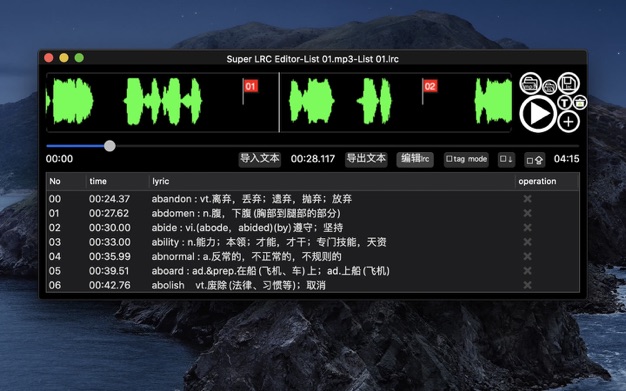Delete row 02 abide with X
Image resolution: width=626 pixels, height=391 pixels.
tap(527, 227)
